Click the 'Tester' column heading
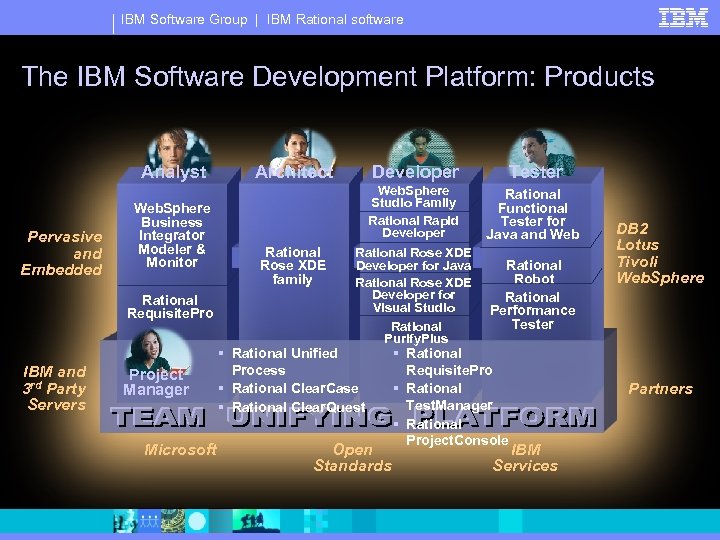This screenshot has width=720, height=540. 536,172
